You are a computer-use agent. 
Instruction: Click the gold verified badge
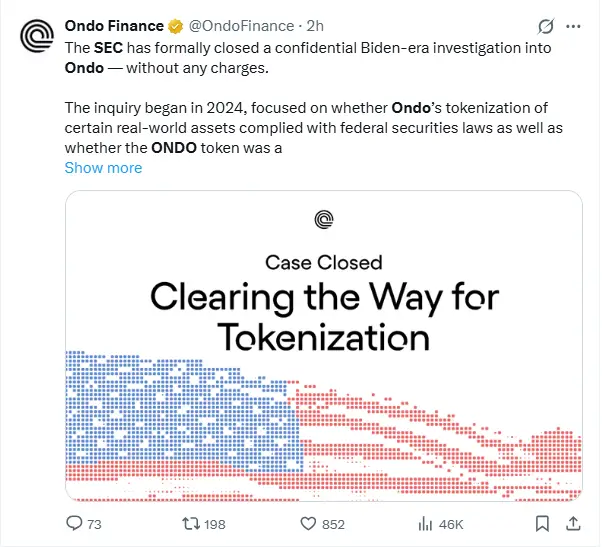(x=173, y=25)
